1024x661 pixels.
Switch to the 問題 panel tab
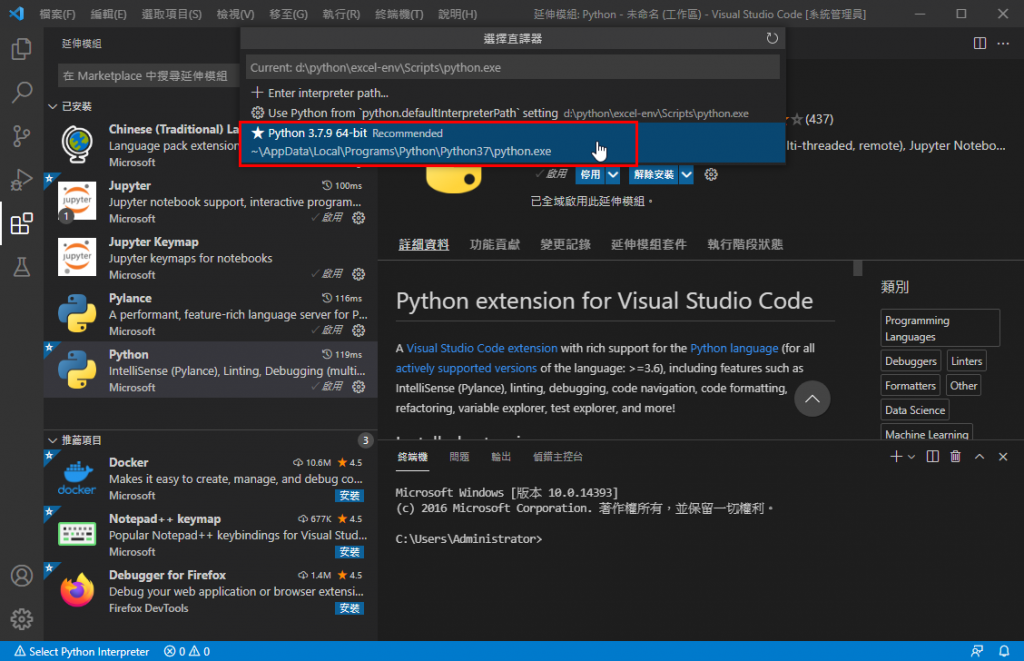click(x=459, y=457)
